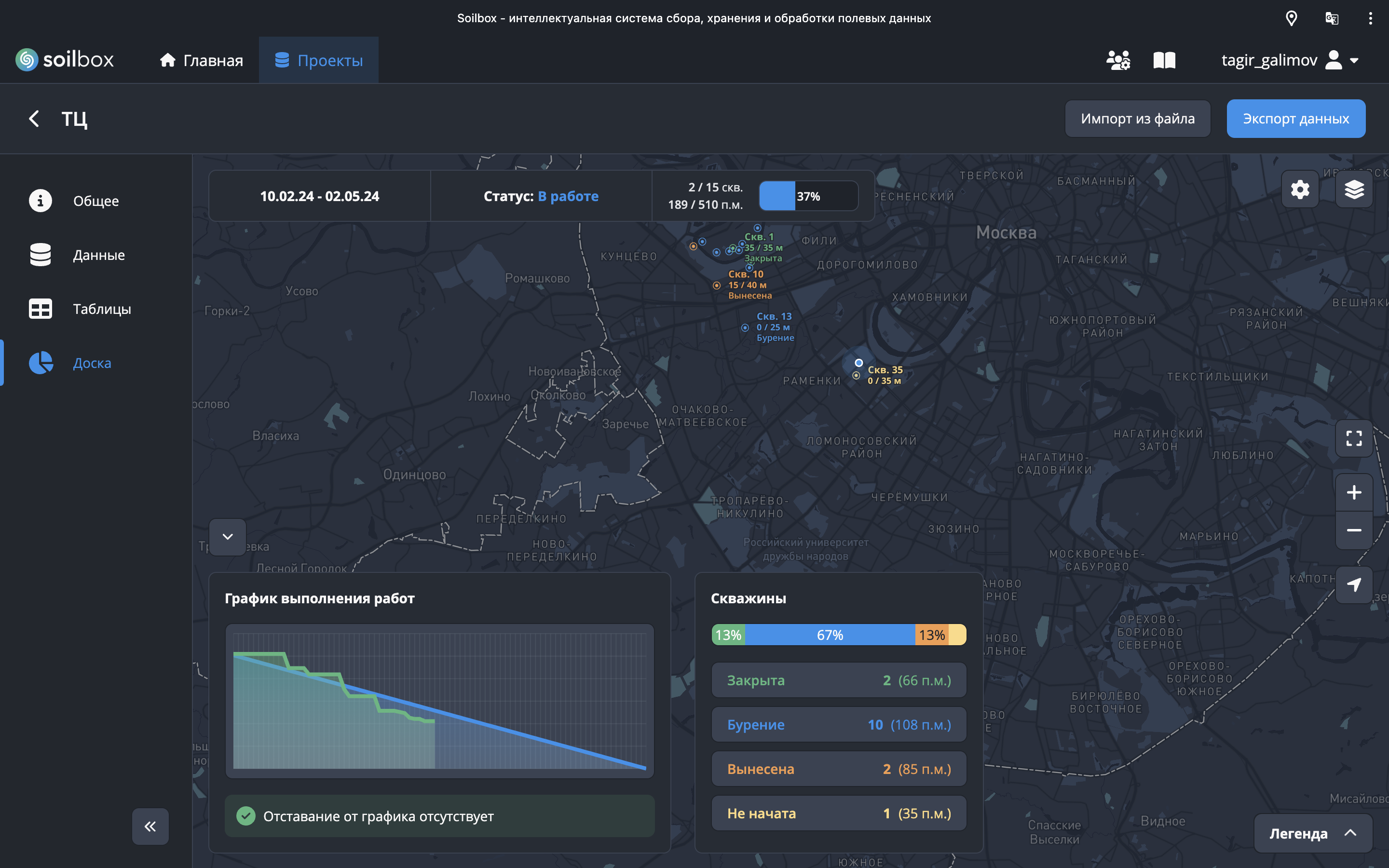Screen dimensions: 1389x868
Task: Collapse sidebar with double chevron
Action: coord(150,826)
